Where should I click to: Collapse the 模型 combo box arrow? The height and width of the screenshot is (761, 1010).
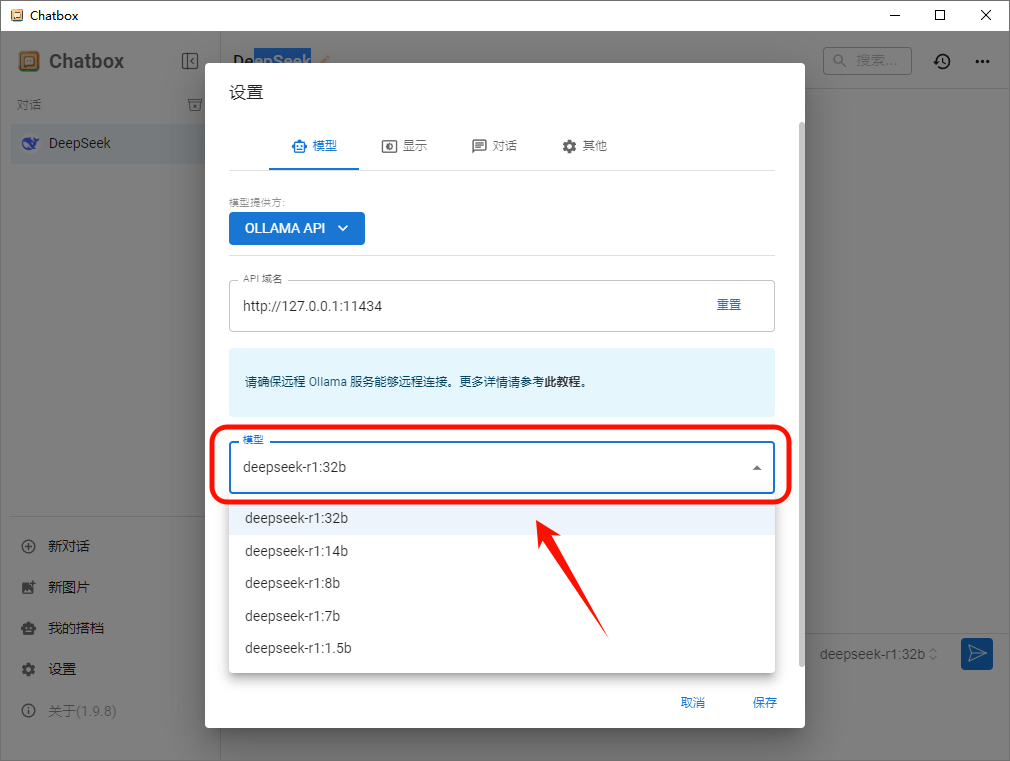(x=756, y=468)
